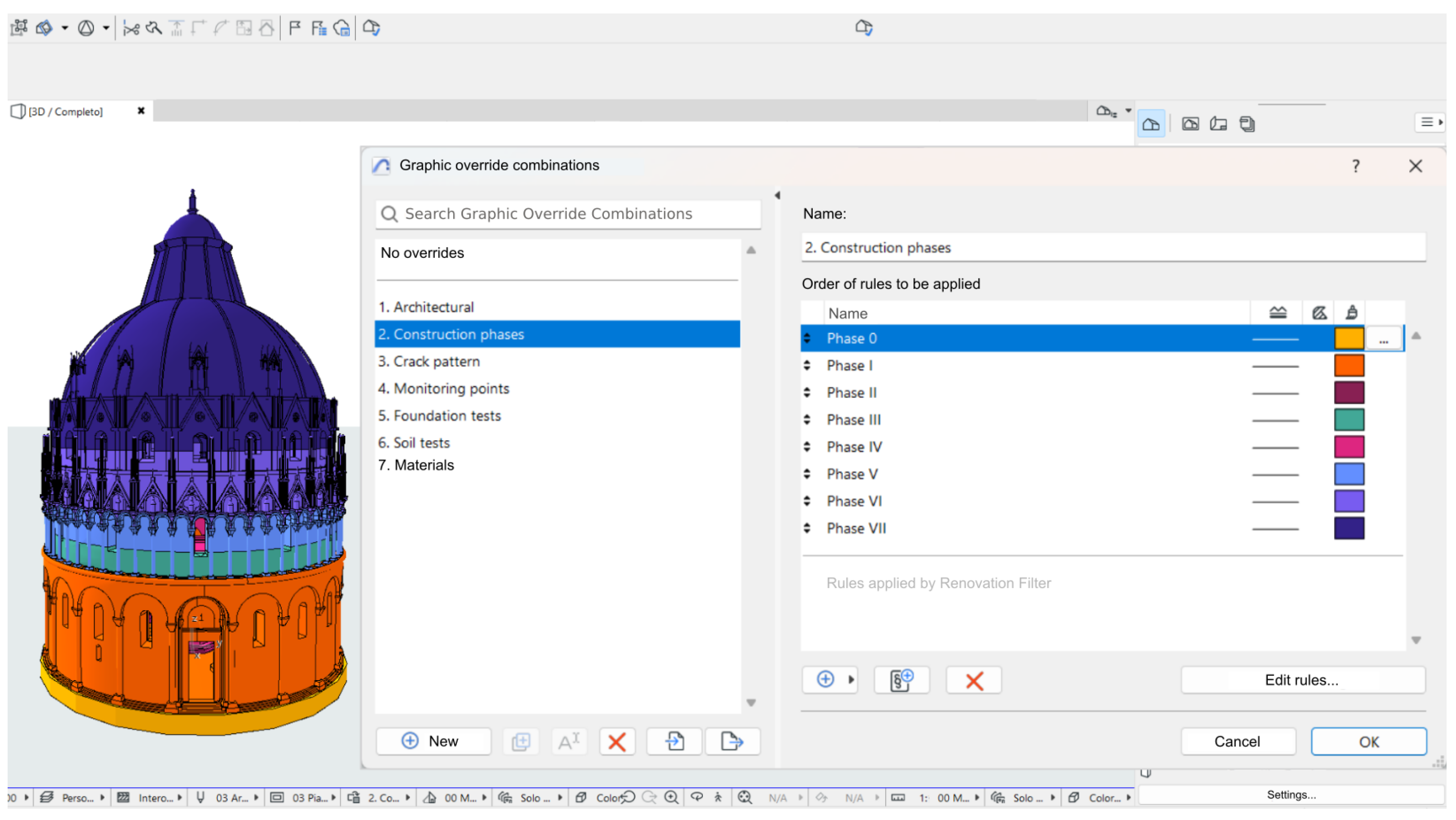Select 1. Architectural combination

557,307
